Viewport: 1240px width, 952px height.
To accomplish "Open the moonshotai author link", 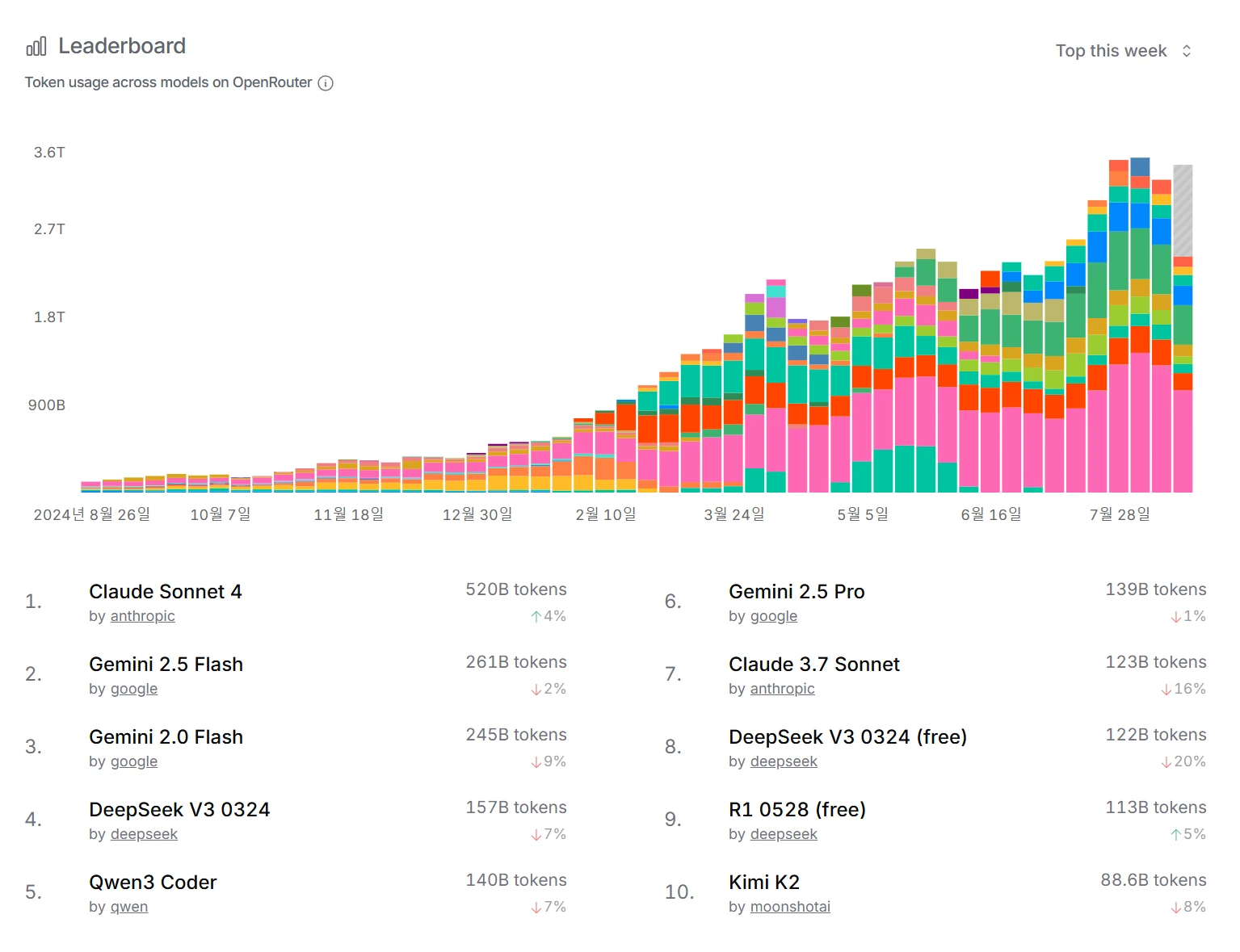I will 790,907.
